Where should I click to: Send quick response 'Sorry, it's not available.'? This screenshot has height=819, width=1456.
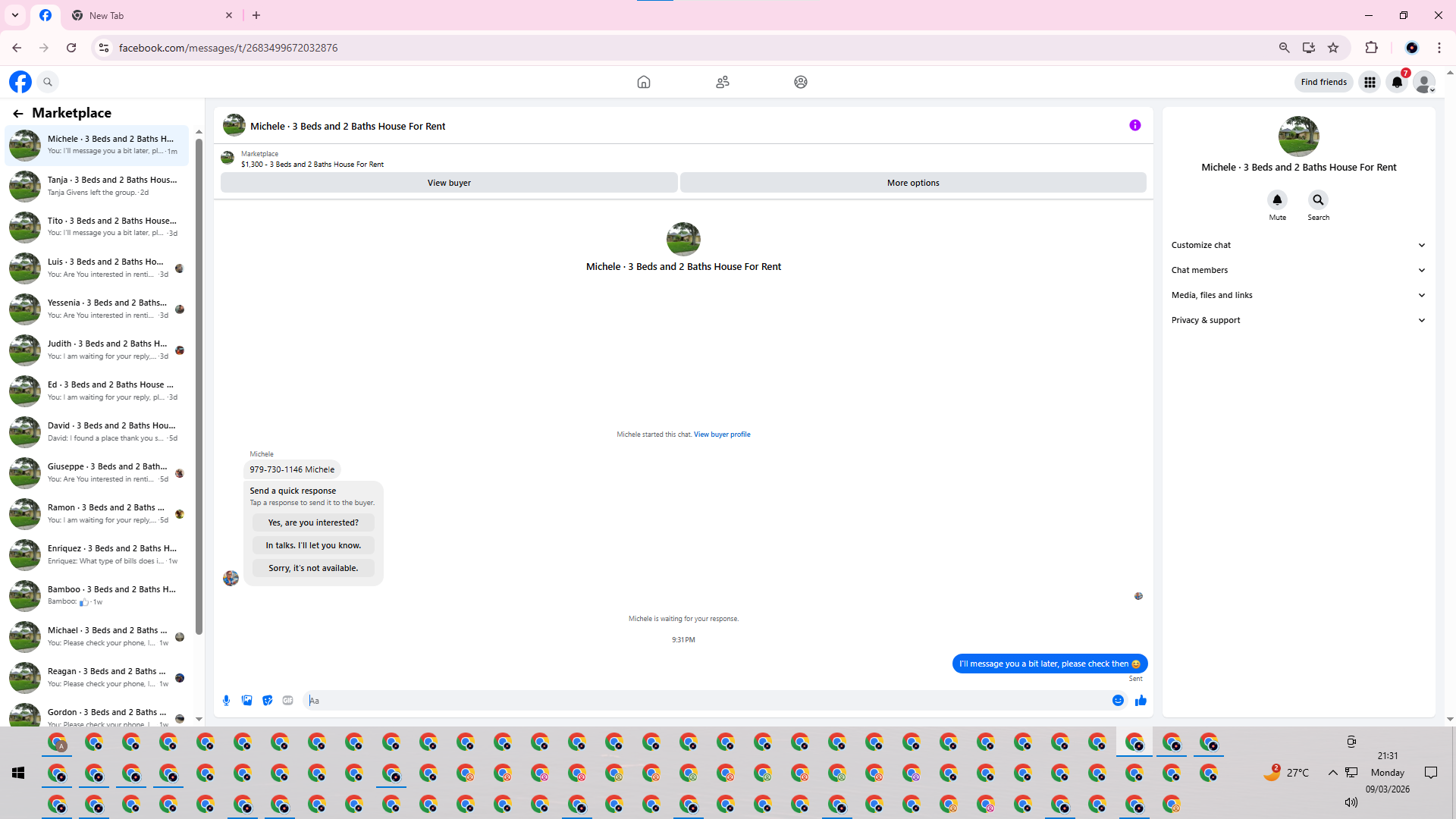(x=313, y=568)
